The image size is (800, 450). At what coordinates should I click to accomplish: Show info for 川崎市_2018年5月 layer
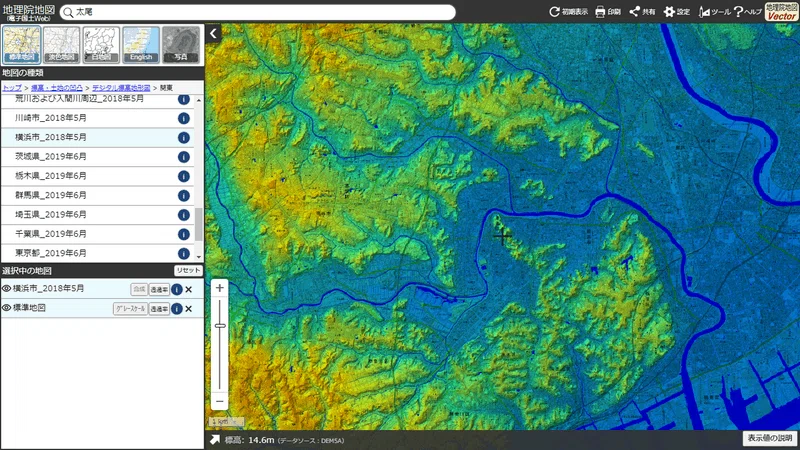point(184,118)
